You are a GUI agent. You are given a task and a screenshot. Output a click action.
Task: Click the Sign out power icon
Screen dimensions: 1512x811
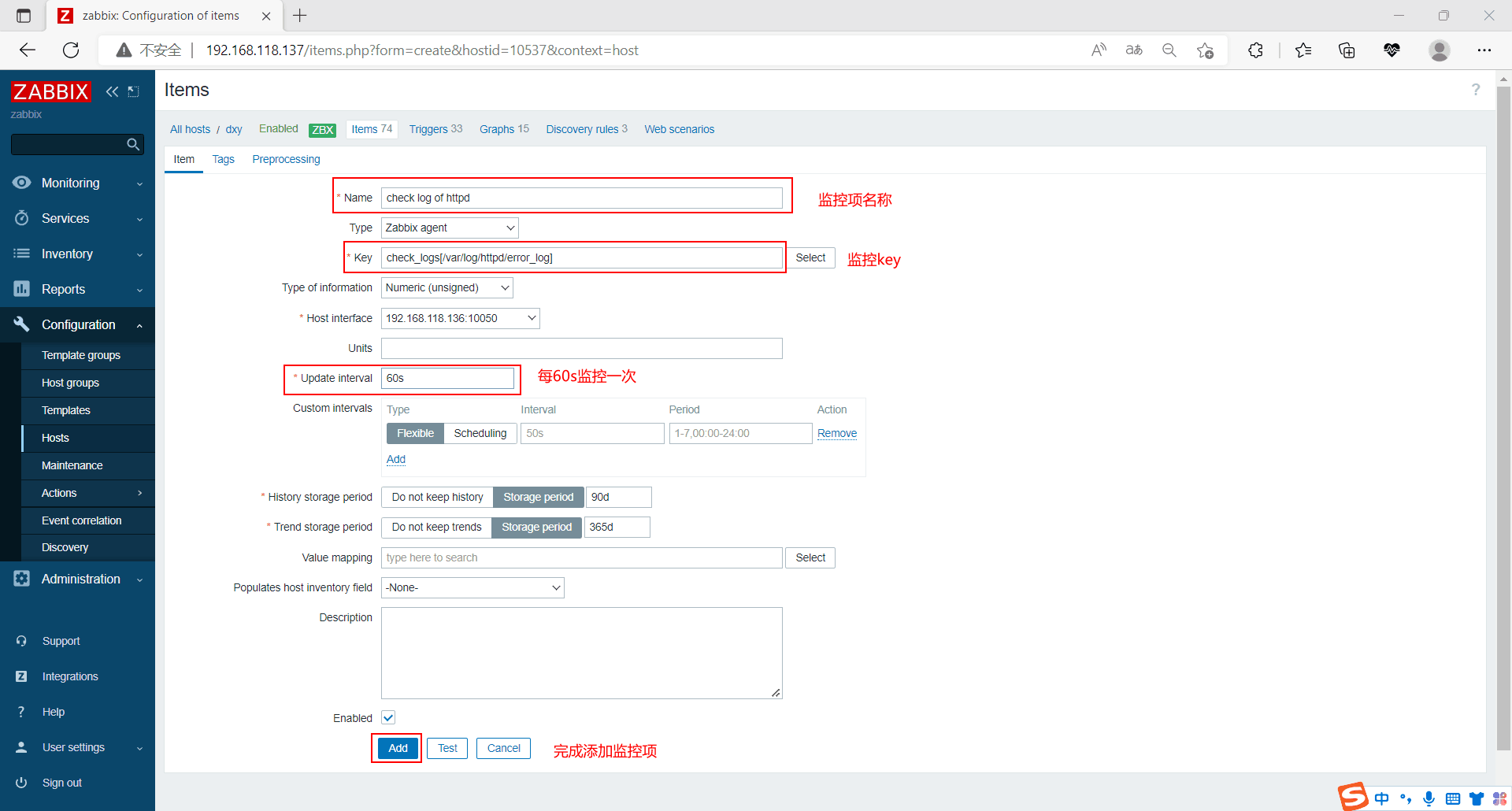click(21, 783)
